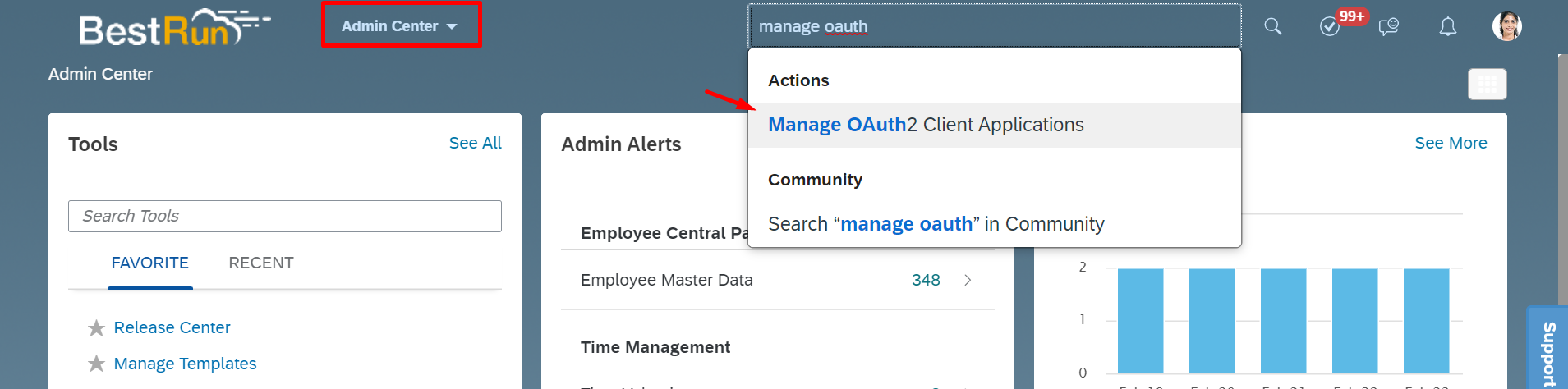This screenshot has height=389, width=1568.
Task: Open the user profile avatar
Action: point(1507,26)
